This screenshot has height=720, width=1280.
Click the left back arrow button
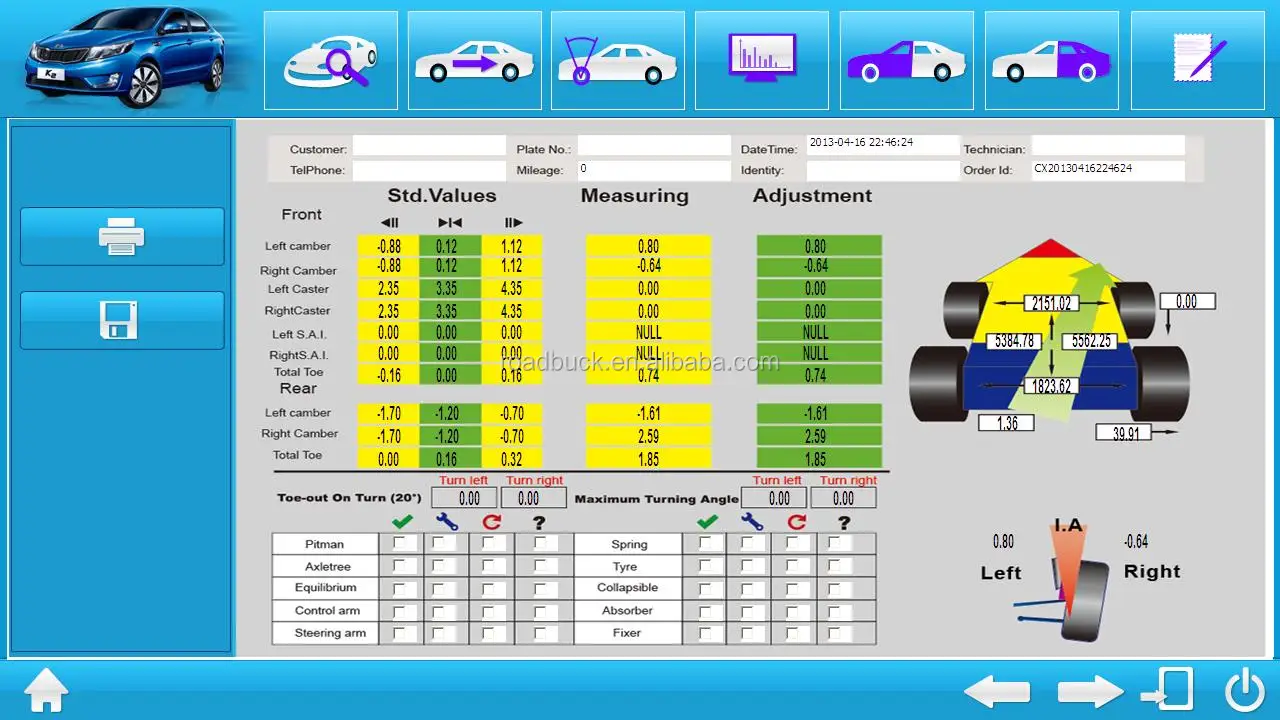pos(997,691)
